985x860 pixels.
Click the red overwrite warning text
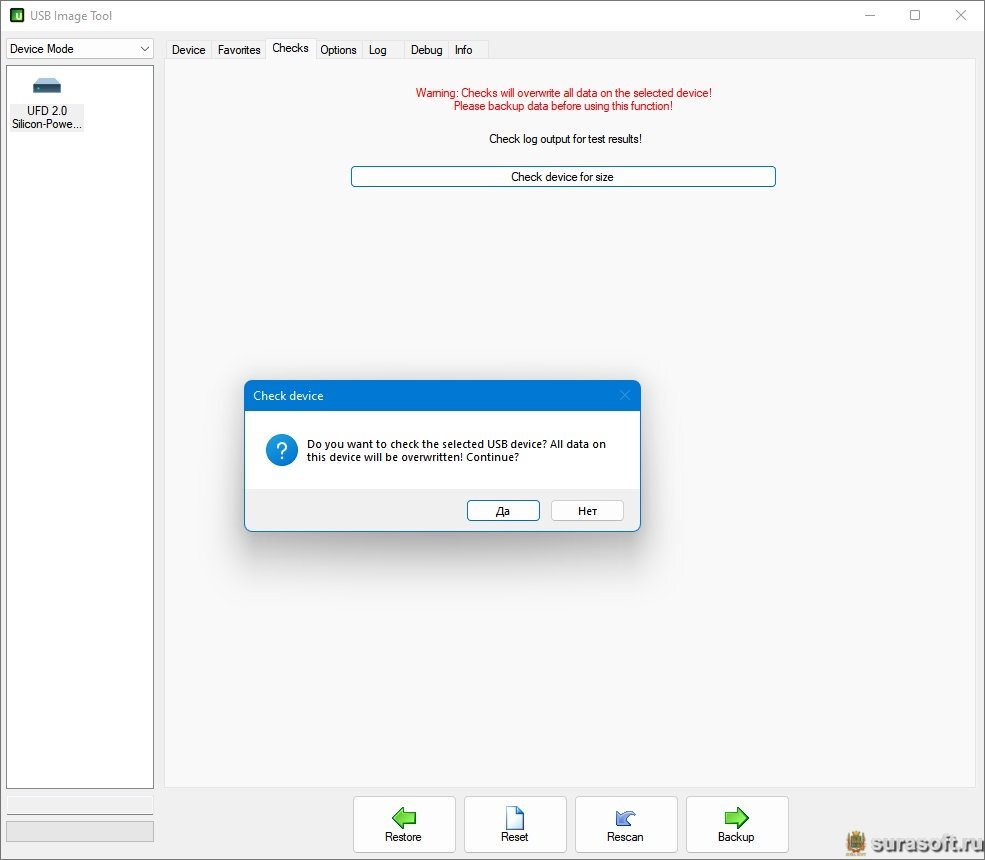(x=563, y=99)
